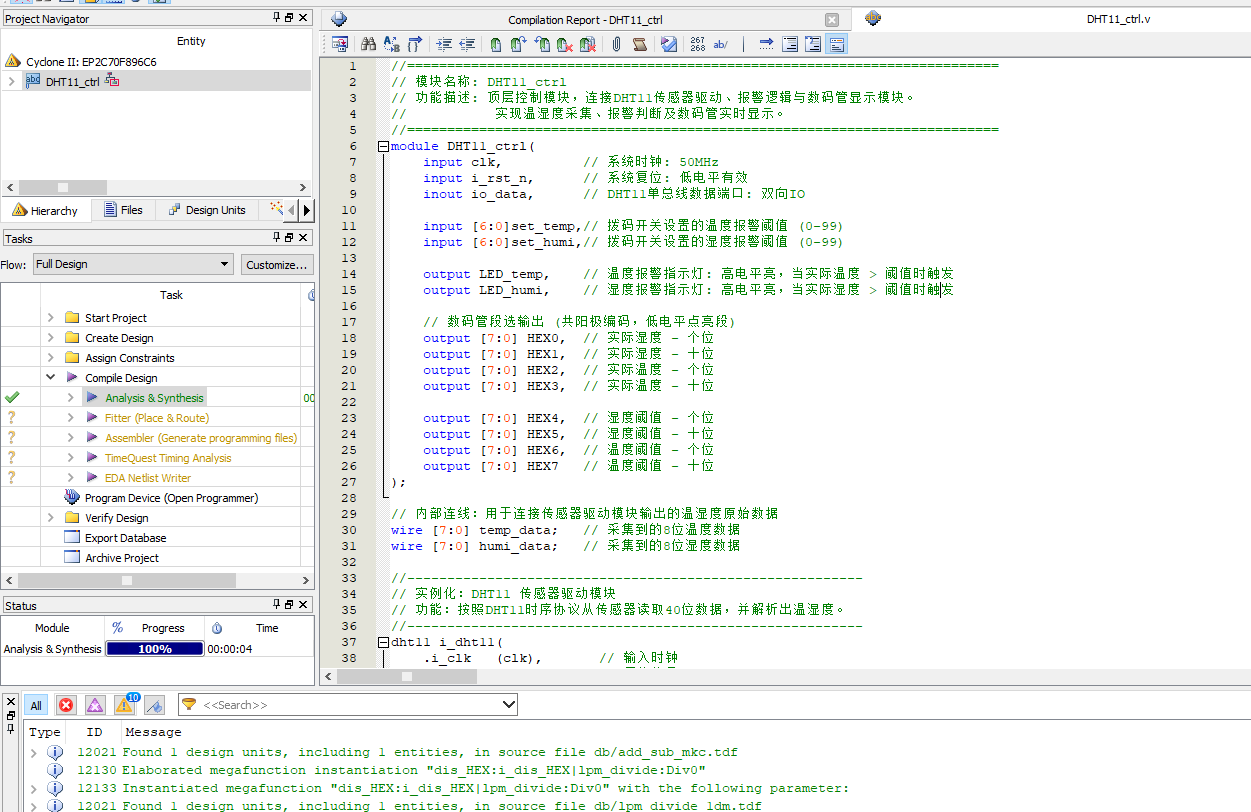The width and height of the screenshot is (1251, 812).
Task: Expand the Fitter (Place & Route) task
Action: click(71, 417)
